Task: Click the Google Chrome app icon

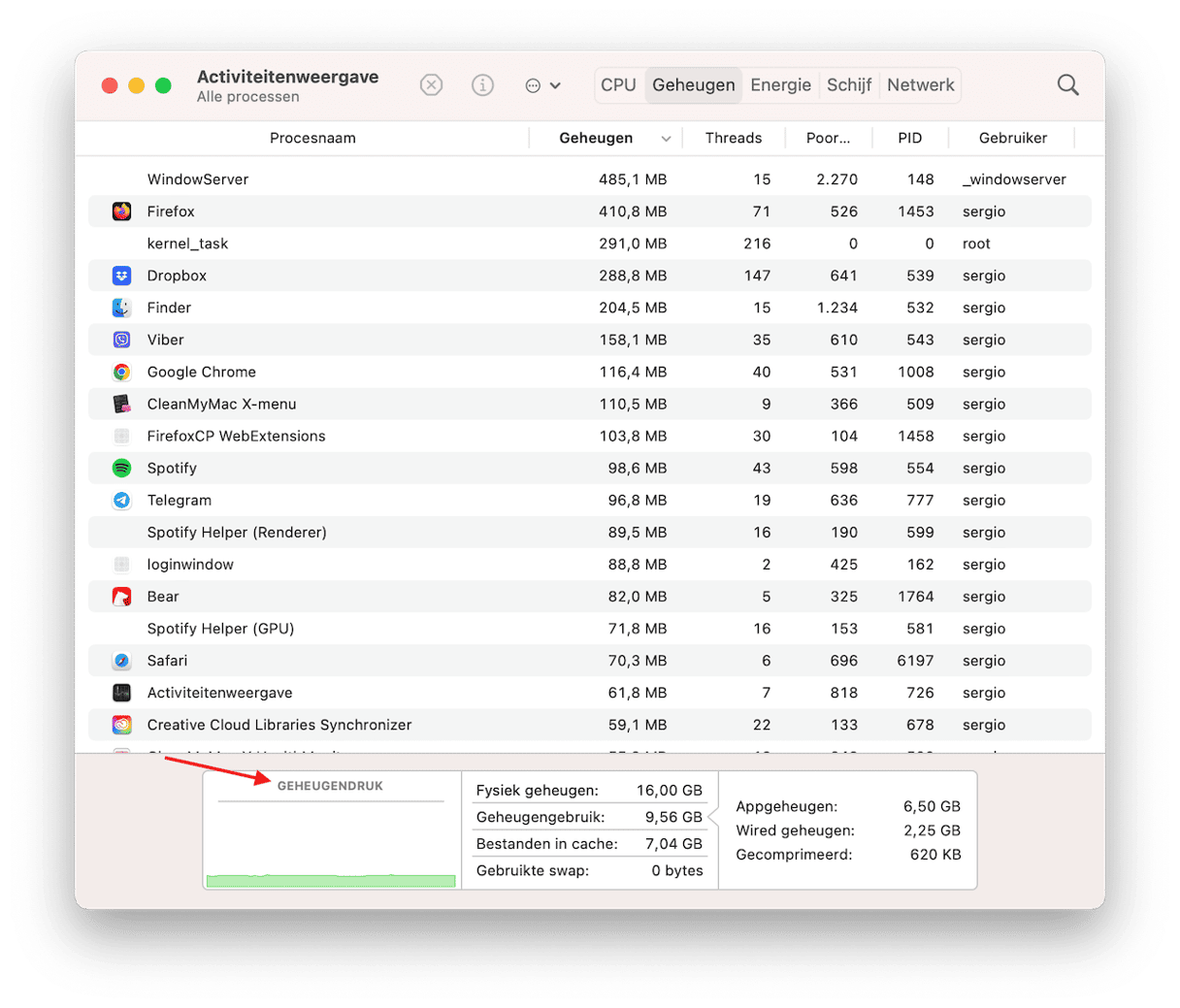Action: point(121,372)
